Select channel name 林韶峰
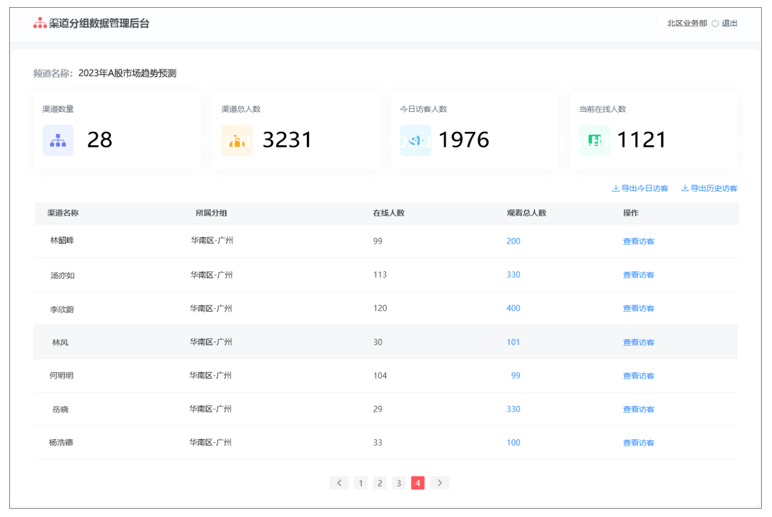Viewport: 772px width, 517px height. pyautogui.click(x=62, y=240)
